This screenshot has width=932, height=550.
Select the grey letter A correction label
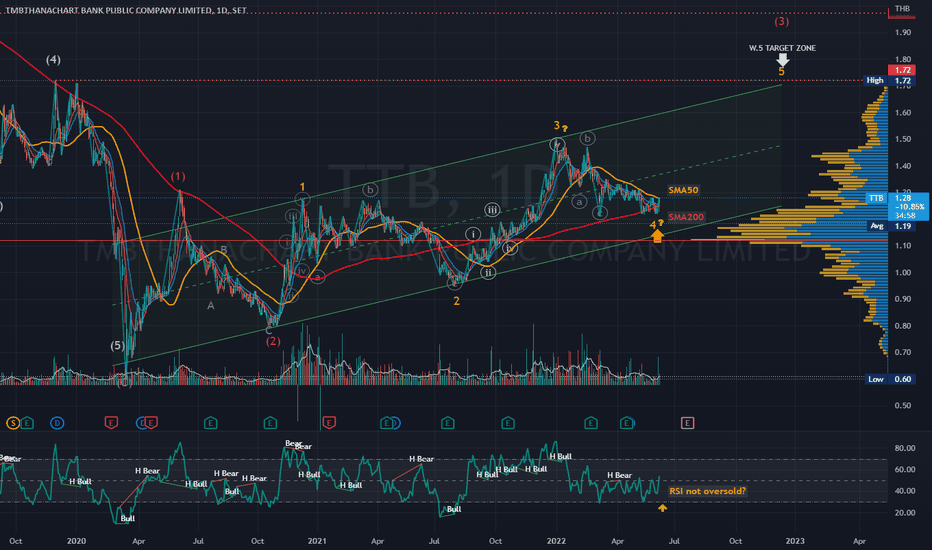(x=210, y=306)
